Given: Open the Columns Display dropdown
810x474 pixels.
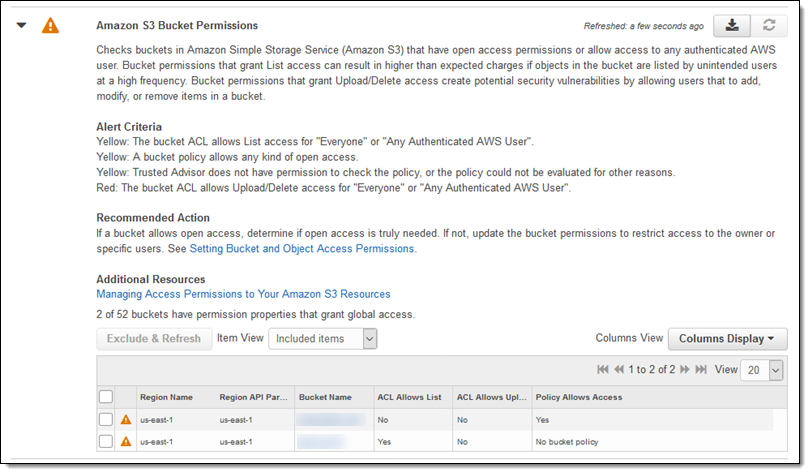Looking at the screenshot, I should pyautogui.click(x=727, y=339).
